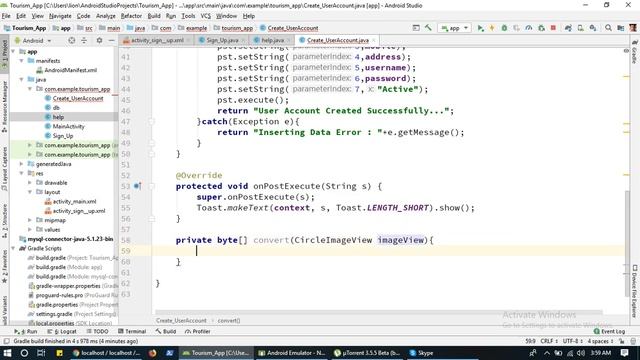Screen dimensions: 640x360
Task: Click the CRLF line separator status entry
Action: tap(549, 341)
